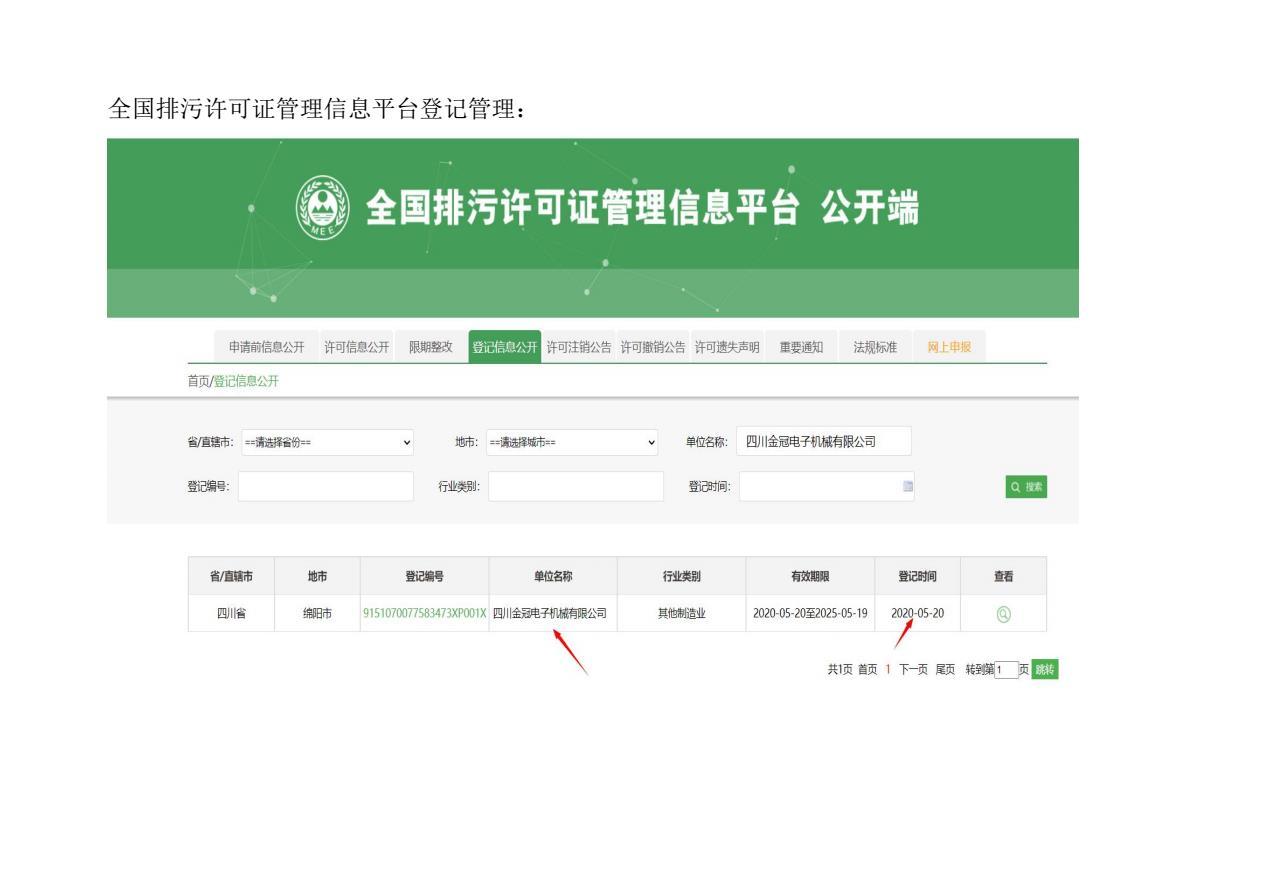Click the 首页 breadcrumb link
The width and height of the screenshot is (1262, 892).
(199, 381)
